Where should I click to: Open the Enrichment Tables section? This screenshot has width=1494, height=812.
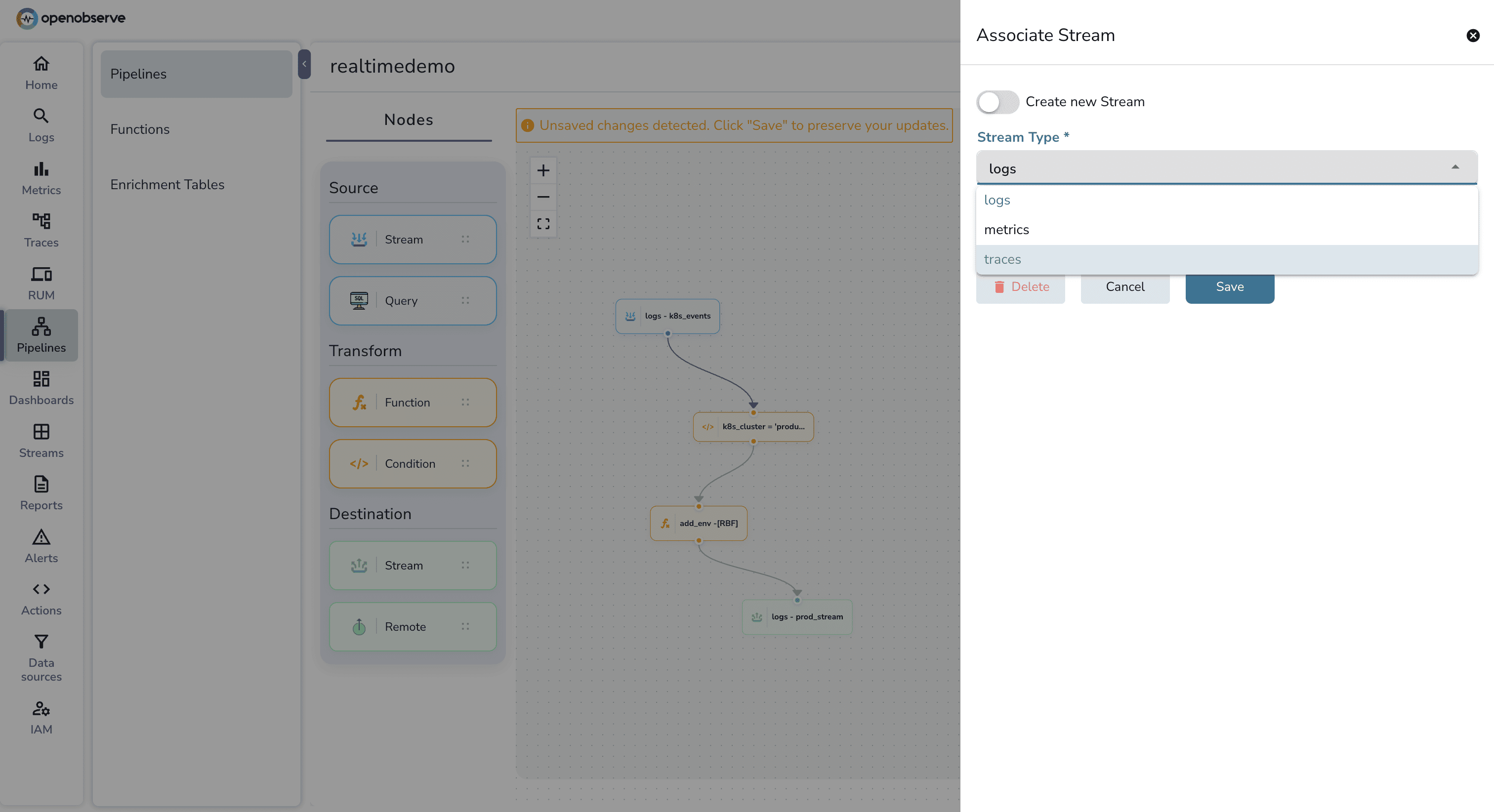click(x=167, y=184)
